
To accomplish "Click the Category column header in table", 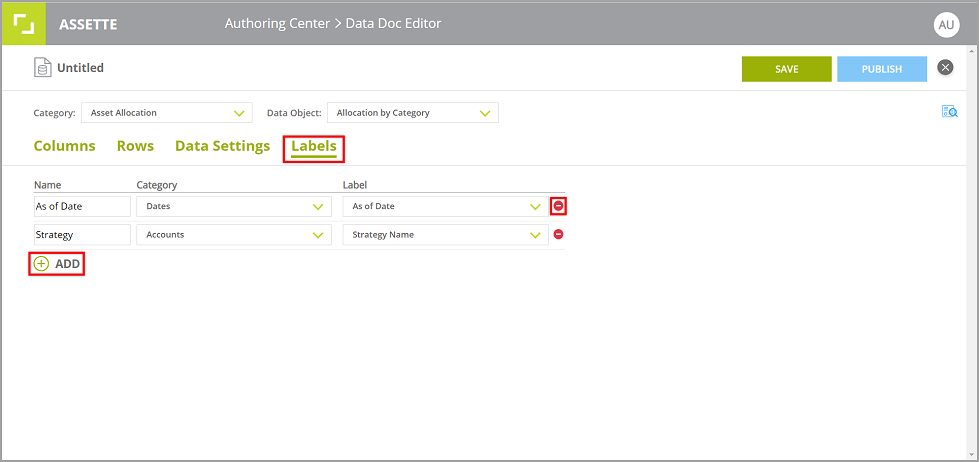I will 157,185.
